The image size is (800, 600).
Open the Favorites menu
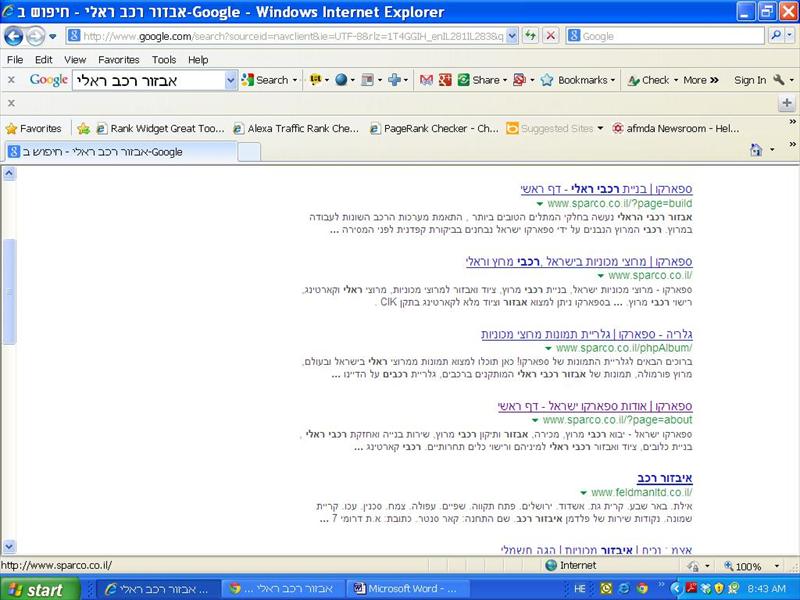pos(118,60)
